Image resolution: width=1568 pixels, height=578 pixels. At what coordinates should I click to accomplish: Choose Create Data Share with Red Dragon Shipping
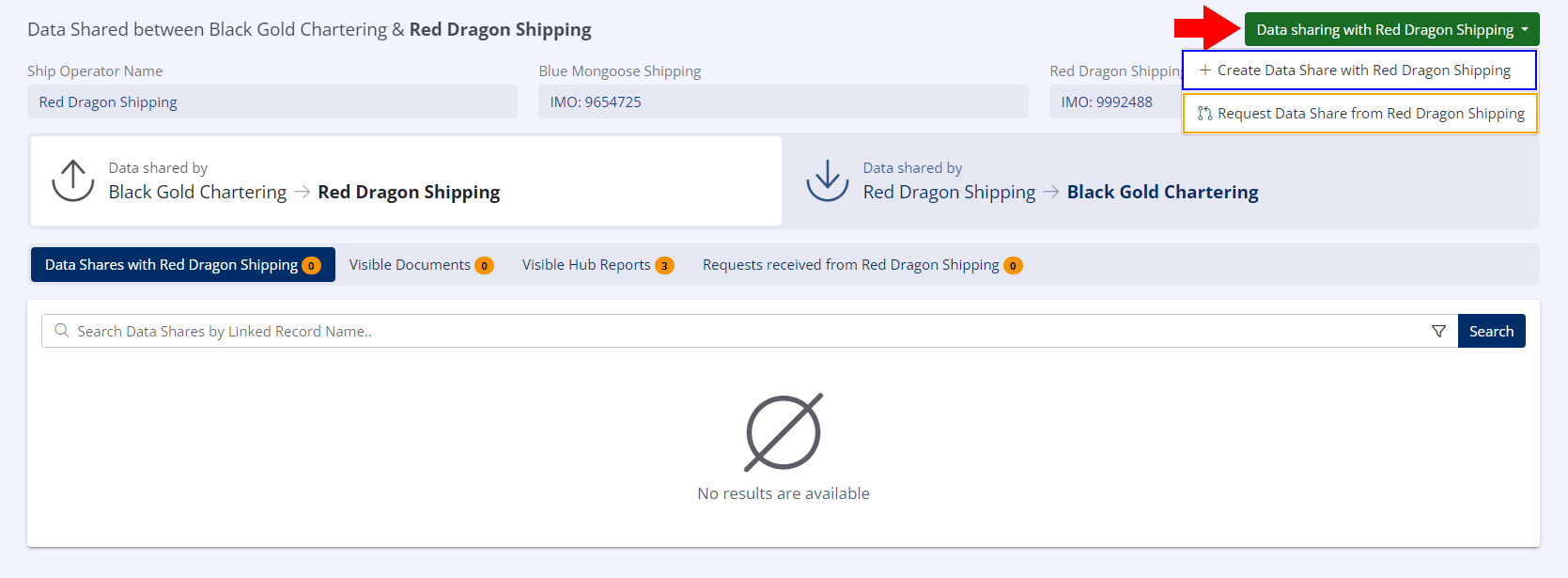click(x=1363, y=70)
